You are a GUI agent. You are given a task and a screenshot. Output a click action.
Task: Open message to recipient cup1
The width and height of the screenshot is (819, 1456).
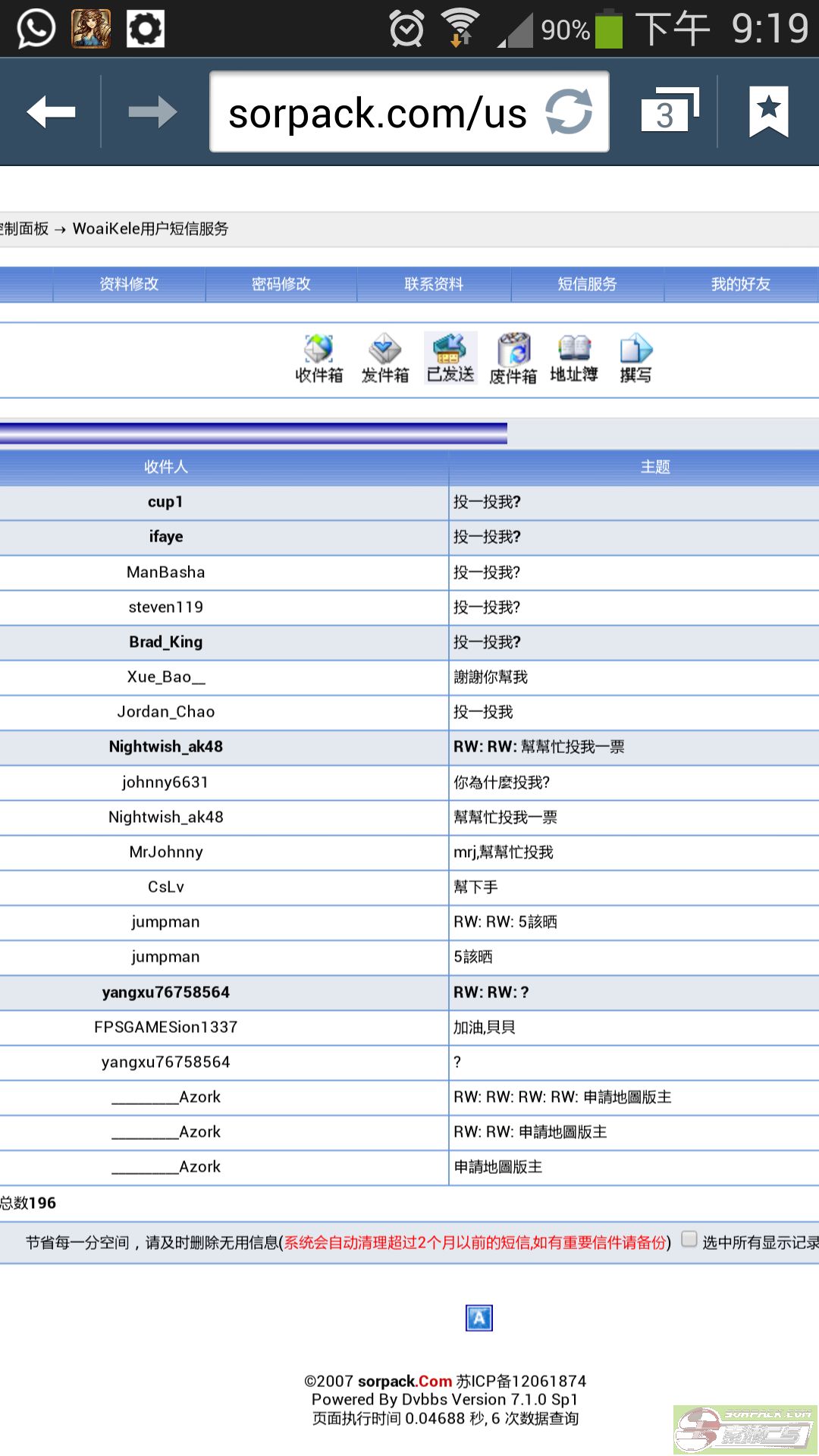165,502
